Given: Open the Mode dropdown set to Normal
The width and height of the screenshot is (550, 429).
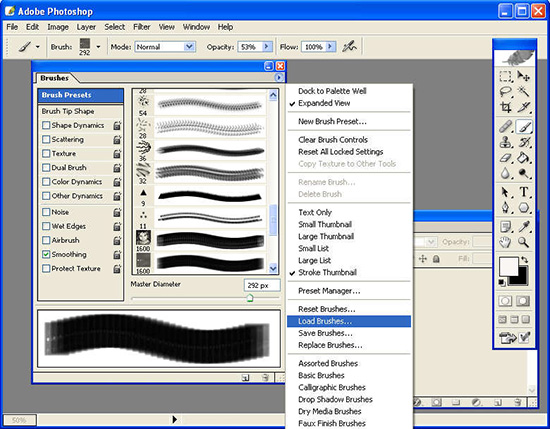Looking at the screenshot, I should coord(165,47).
